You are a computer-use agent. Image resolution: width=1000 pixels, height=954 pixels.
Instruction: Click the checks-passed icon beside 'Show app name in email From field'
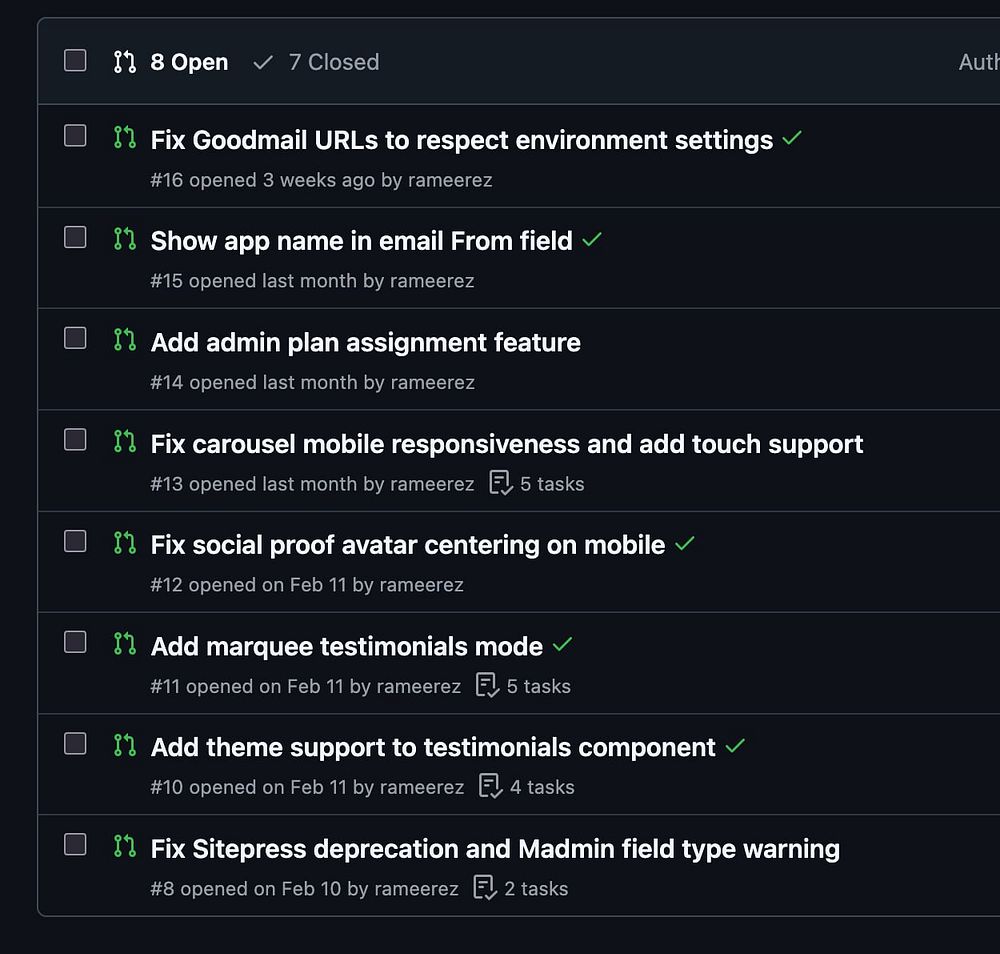(592, 240)
